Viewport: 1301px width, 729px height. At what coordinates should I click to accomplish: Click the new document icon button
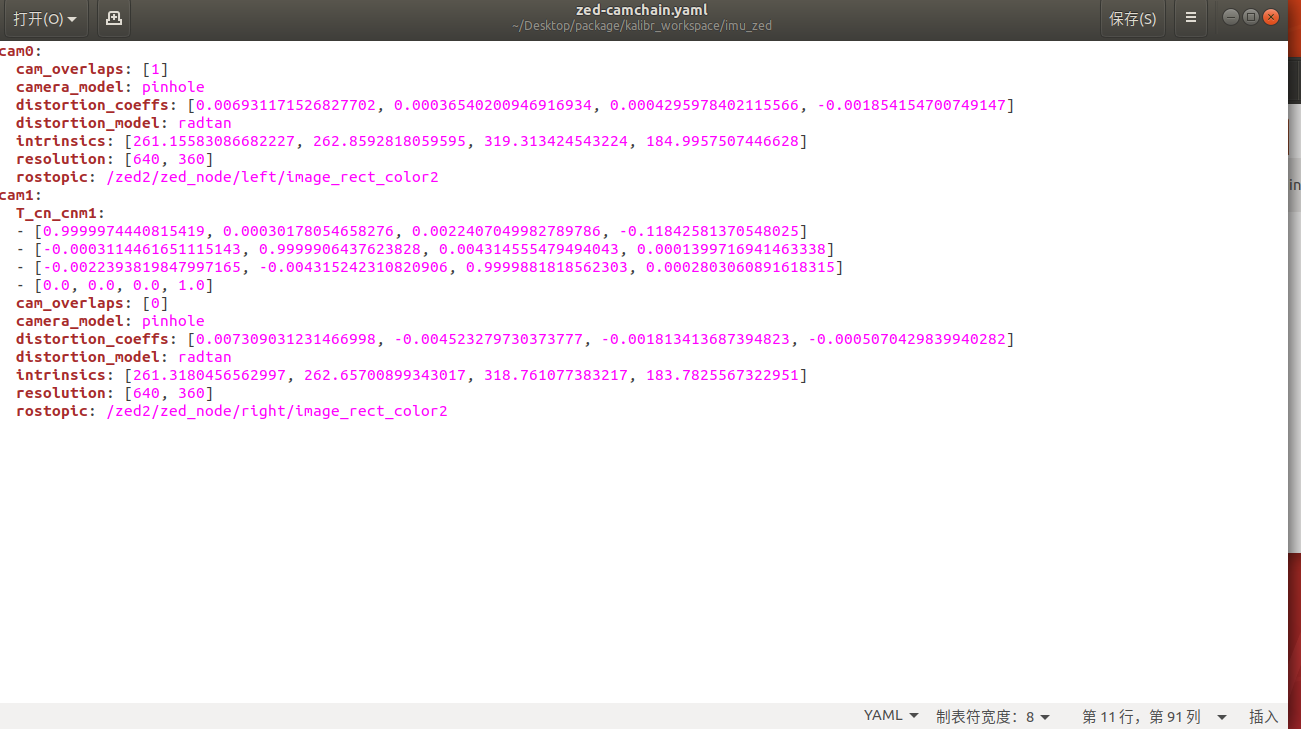[114, 18]
